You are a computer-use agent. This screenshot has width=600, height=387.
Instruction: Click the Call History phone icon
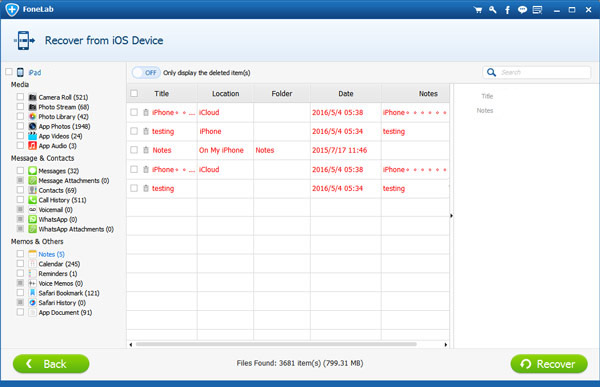(x=33, y=200)
